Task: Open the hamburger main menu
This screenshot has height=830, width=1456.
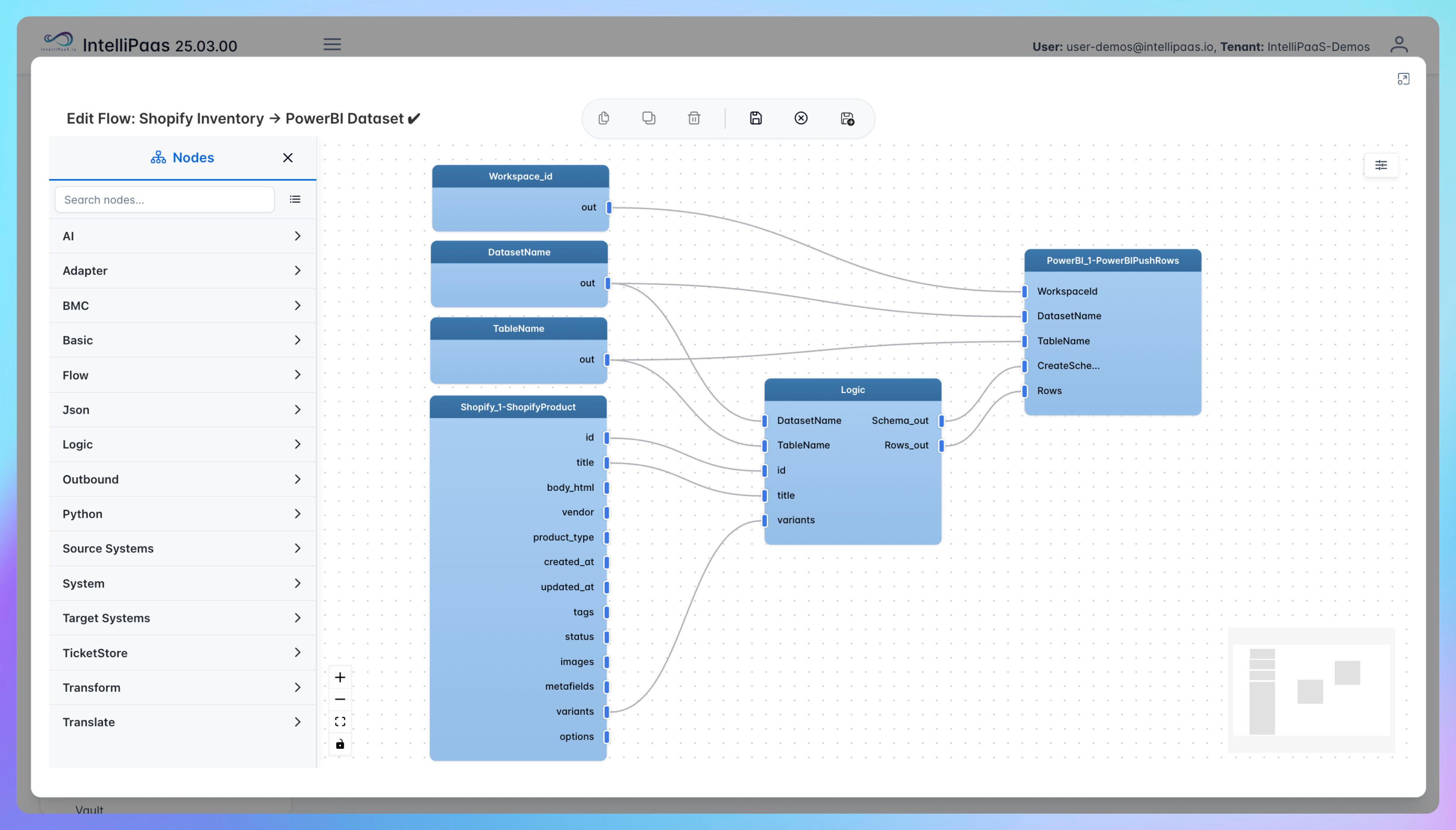Action: click(x=332, y=44)
